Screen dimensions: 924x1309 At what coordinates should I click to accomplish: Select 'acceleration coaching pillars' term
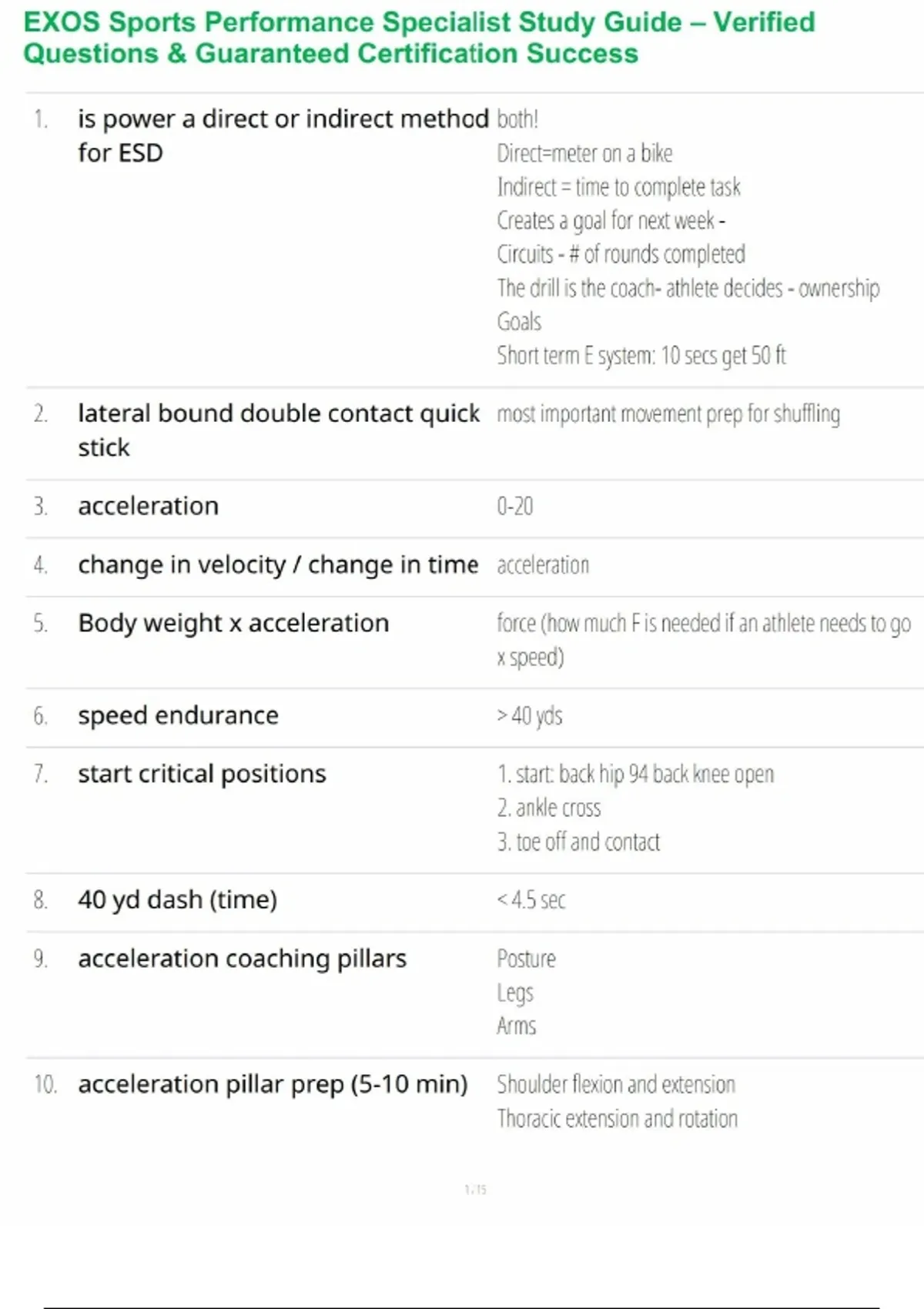click(242, 959)
